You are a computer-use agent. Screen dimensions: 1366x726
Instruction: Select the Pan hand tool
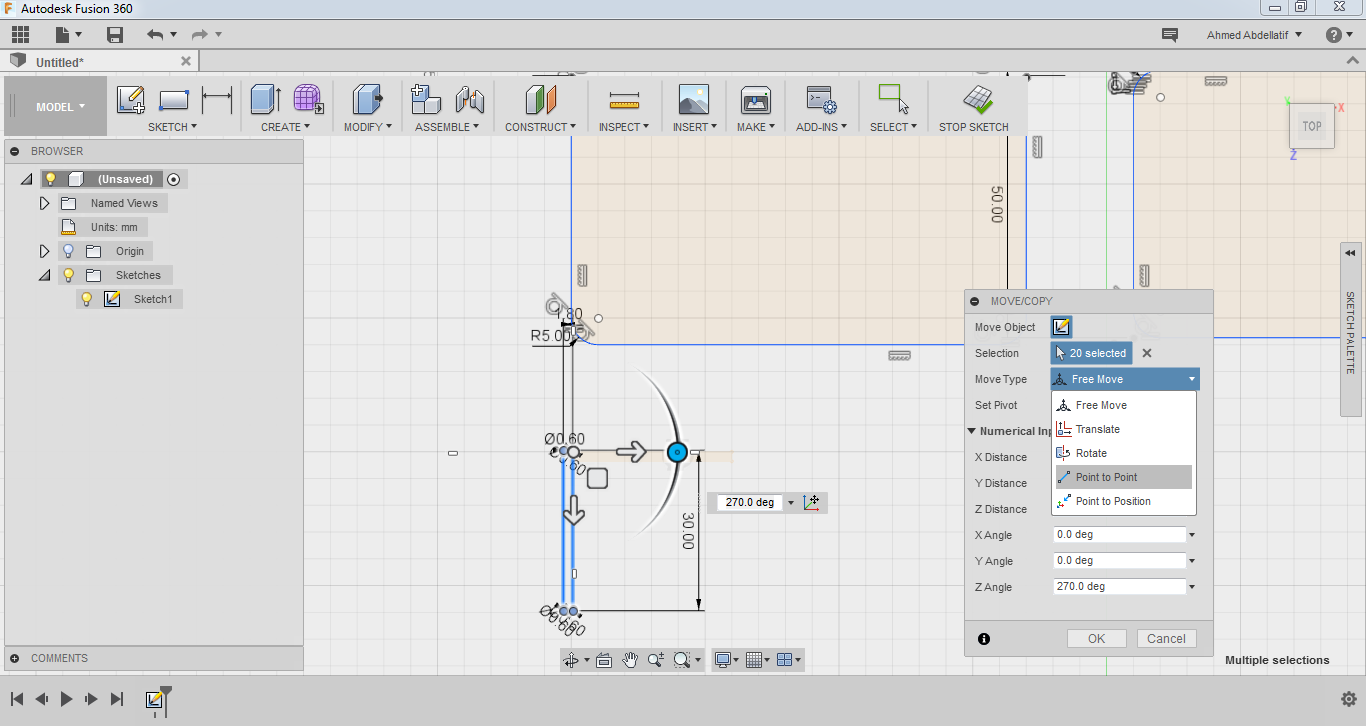(630, 660)
